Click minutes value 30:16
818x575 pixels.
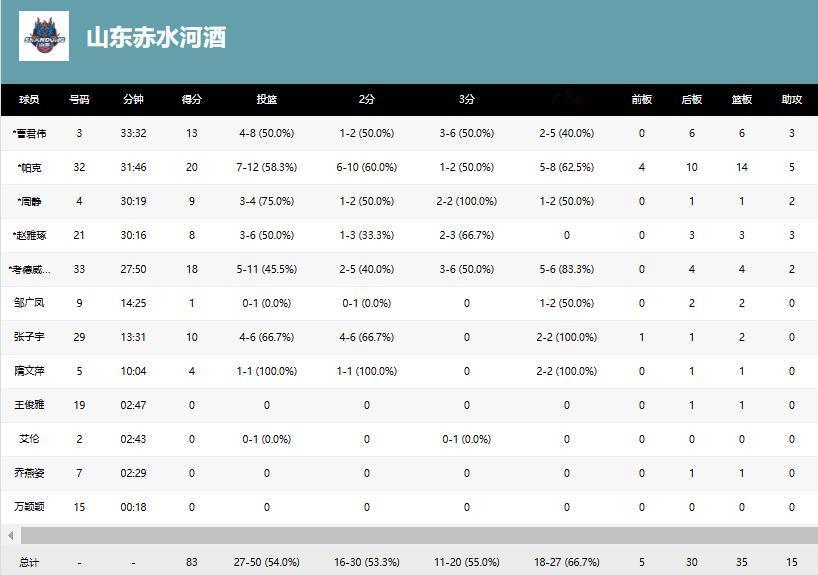134,235
